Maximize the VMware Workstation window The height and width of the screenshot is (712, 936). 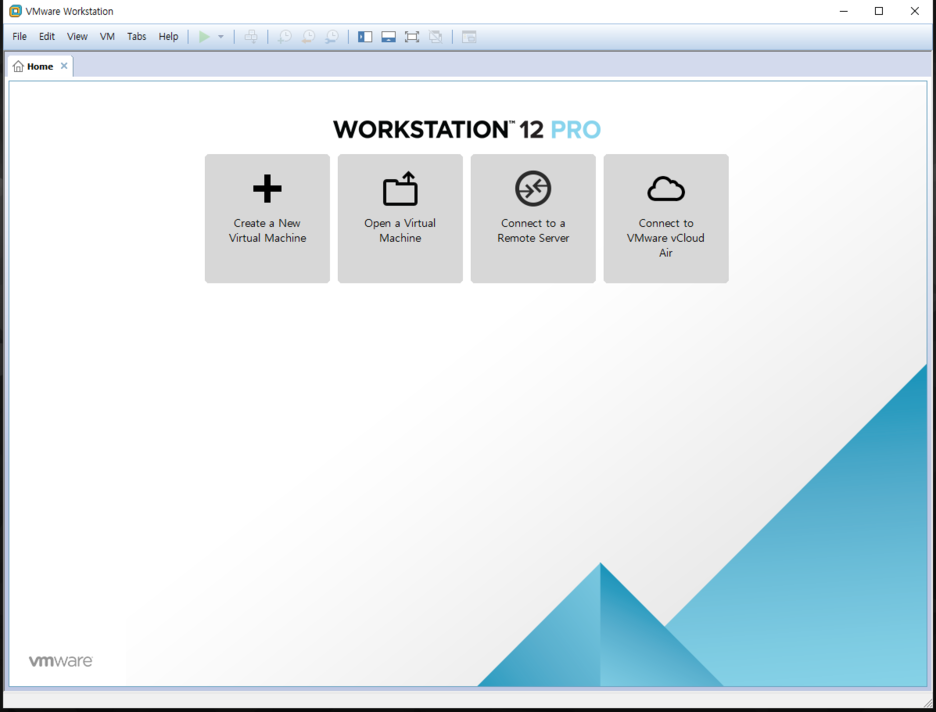point(879,11)
